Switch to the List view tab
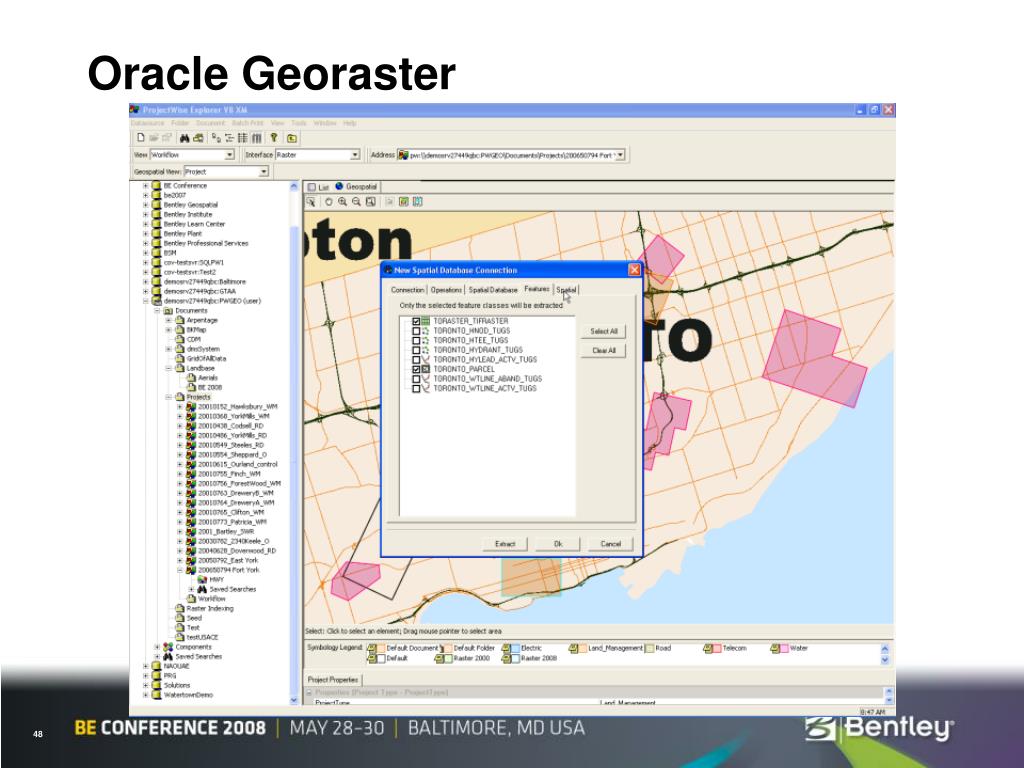Image resolution: width=1024 pixels, height=768 pixels. 319,187
